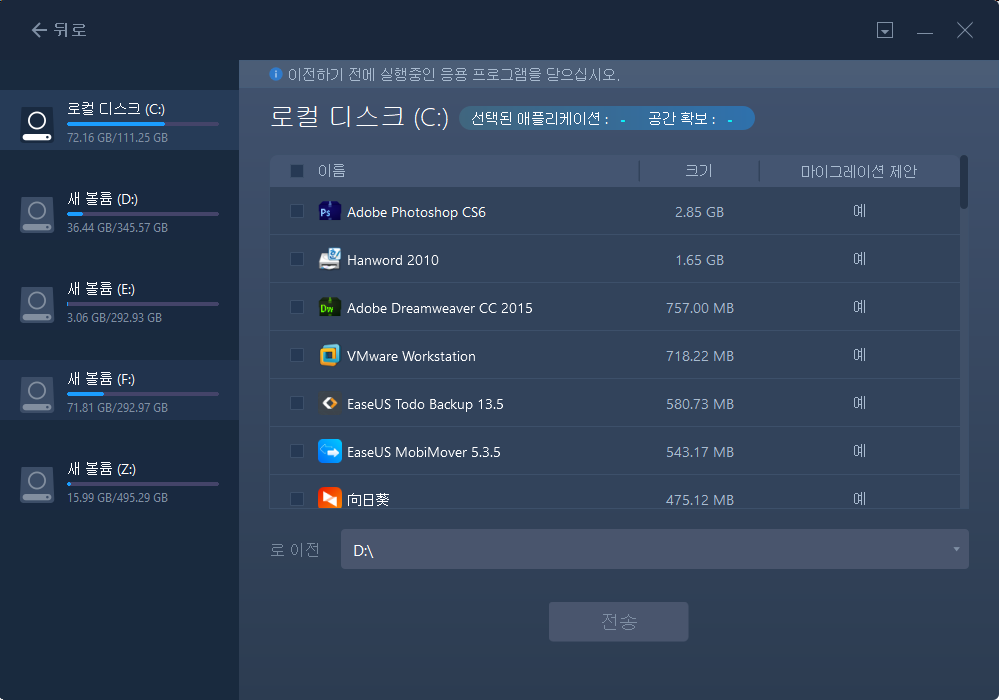The width and height of the screenshot is (999, 700).
Task: Click the 72.16 GB/111.25 GB capacity text
Action: point(117,138)
